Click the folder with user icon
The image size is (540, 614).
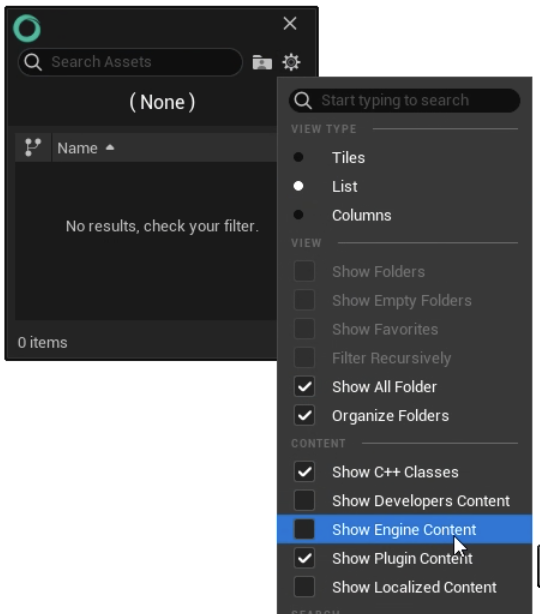pos(262,62)
